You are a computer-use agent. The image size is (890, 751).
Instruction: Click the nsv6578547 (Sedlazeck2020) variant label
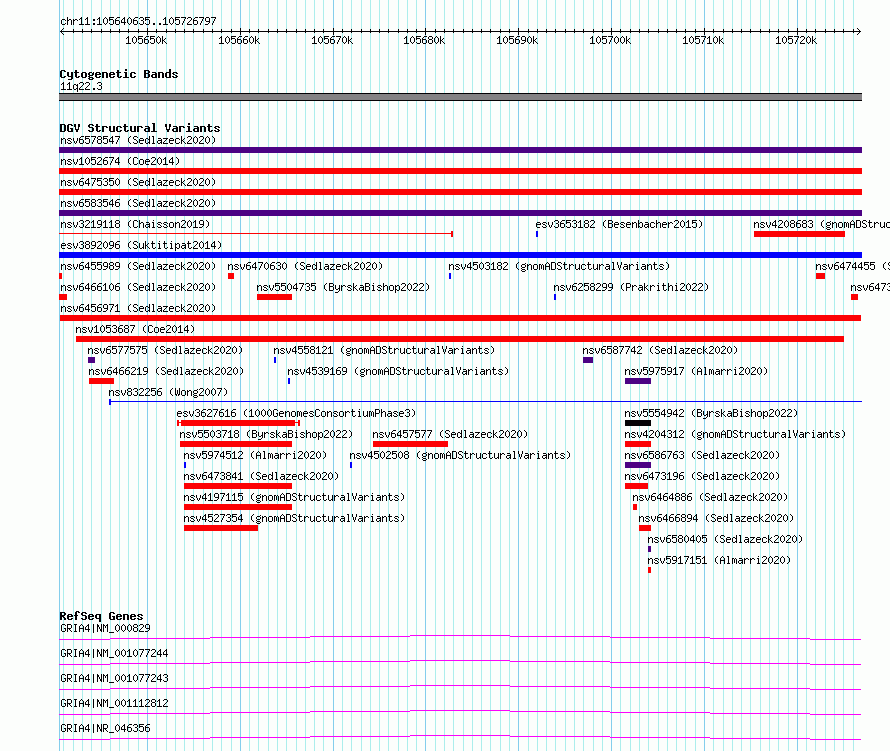(x=138, y=140)
